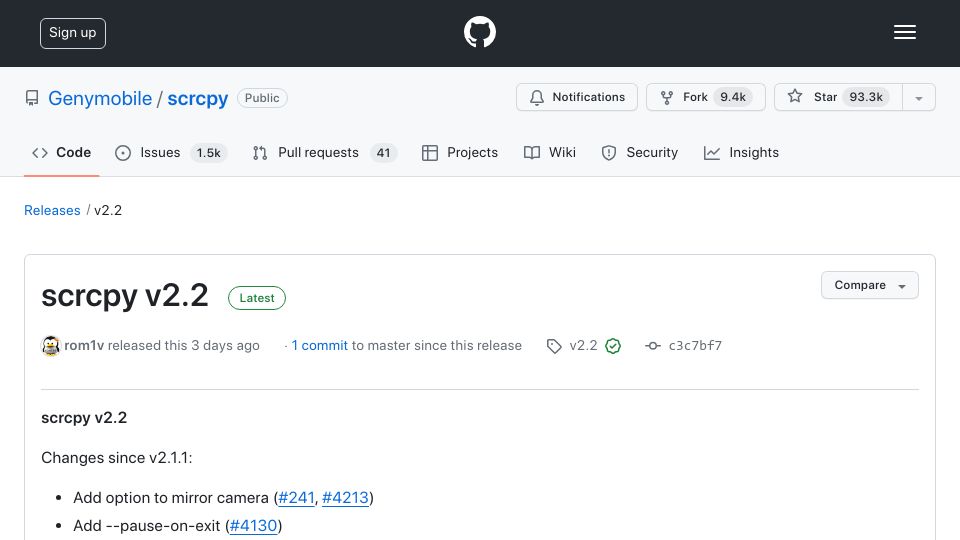The height and width of the screenshot is (540, 960).
Task: Click the repository book icon
Action: [x=32, y=98]
